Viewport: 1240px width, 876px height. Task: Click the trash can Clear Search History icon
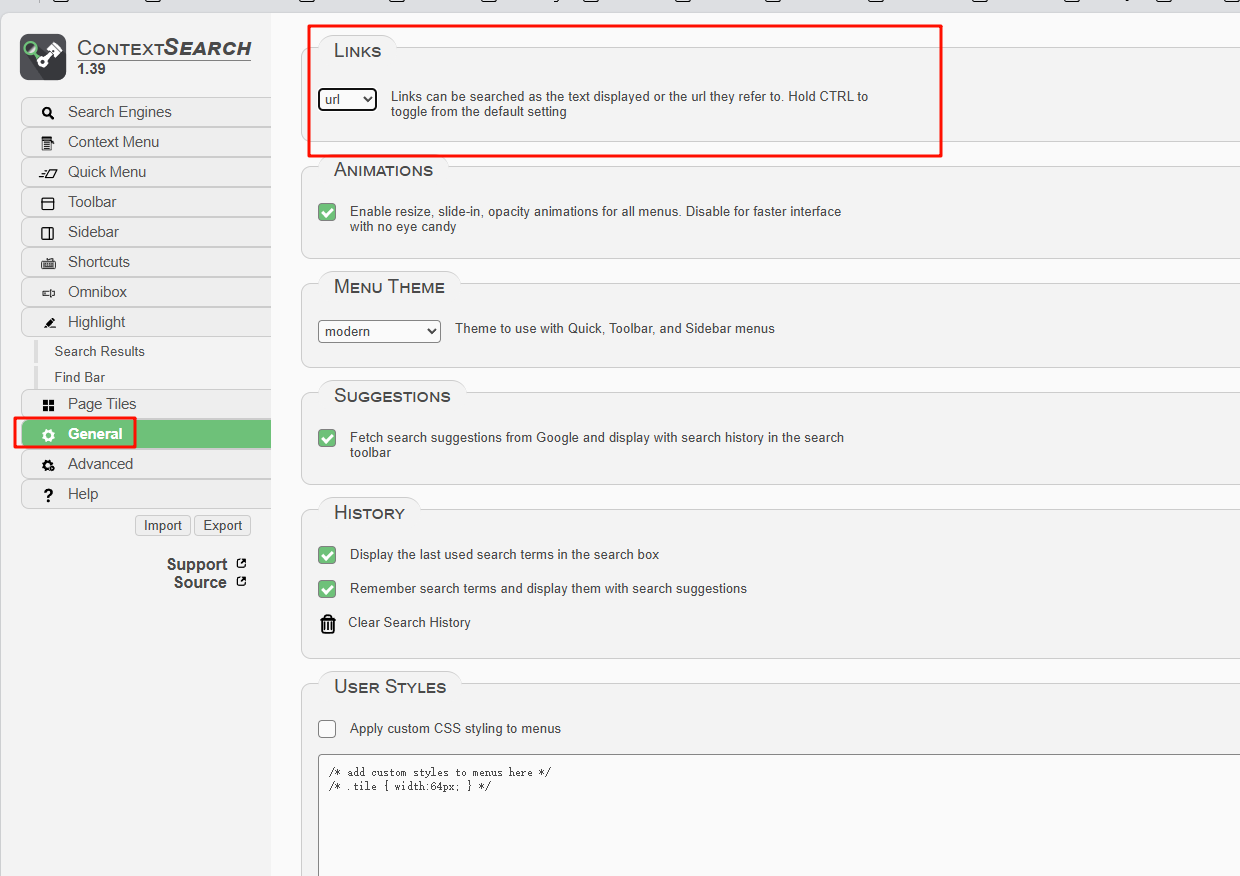328,623
